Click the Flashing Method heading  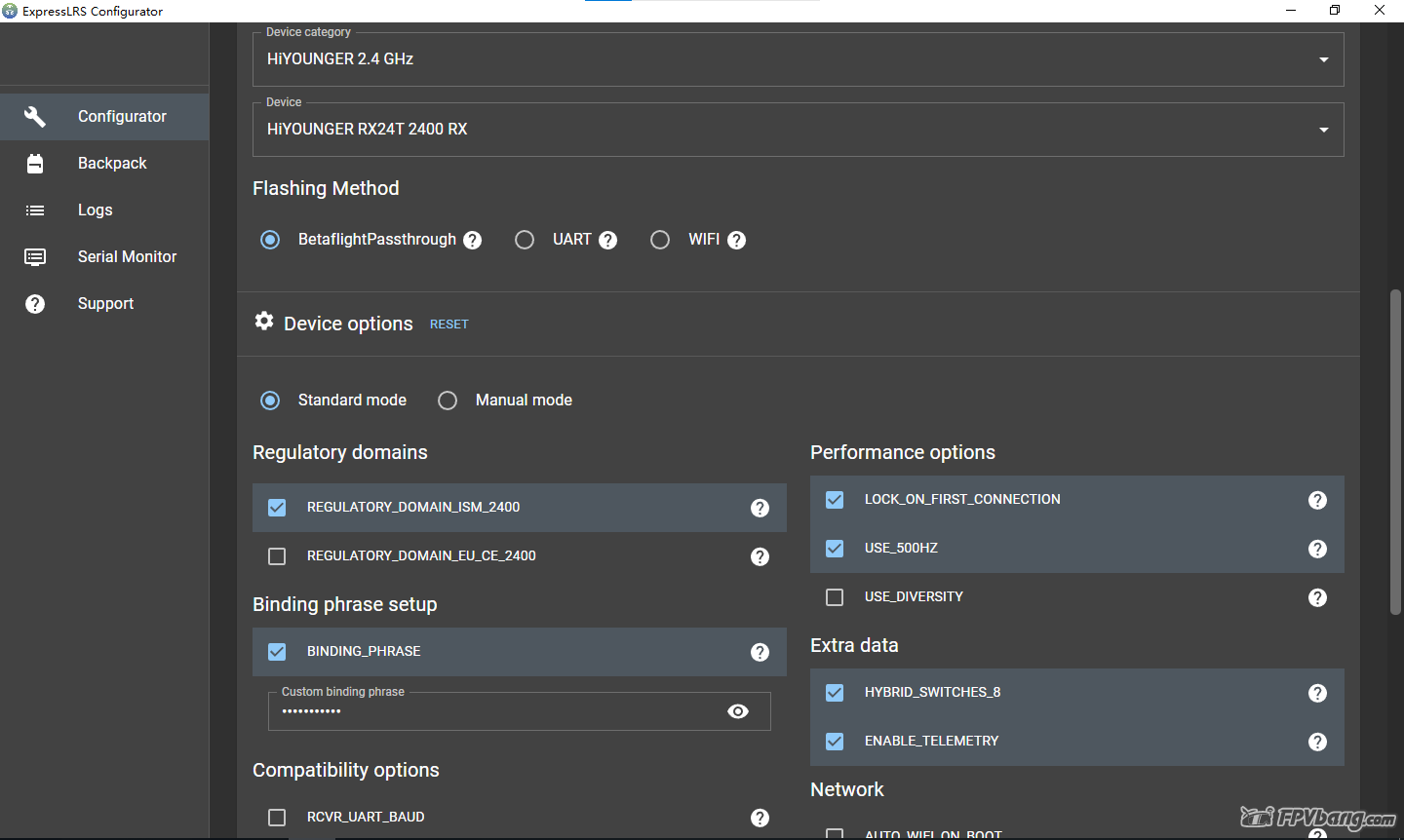(326, 189)
